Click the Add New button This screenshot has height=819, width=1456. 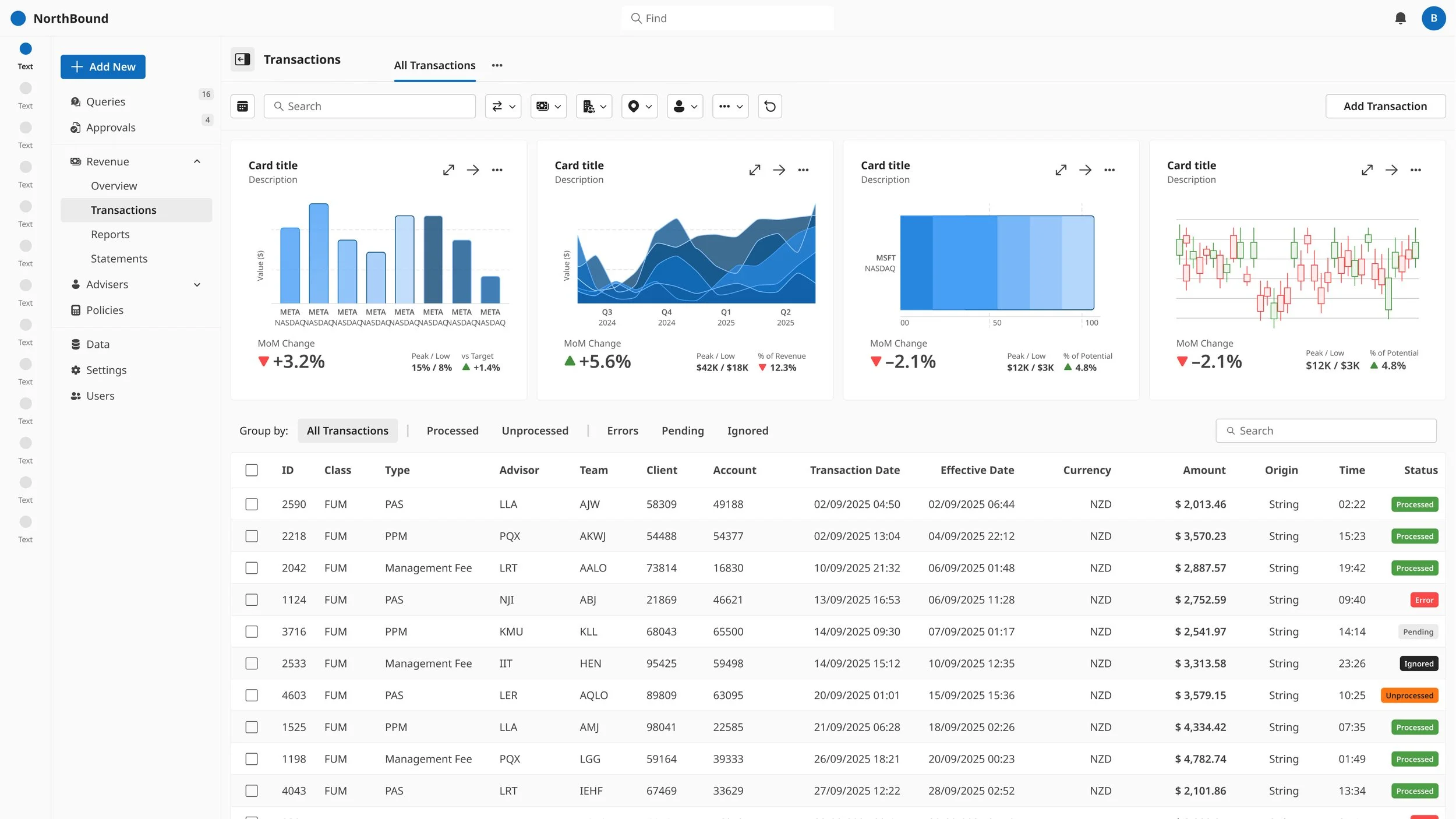point(103,66)
